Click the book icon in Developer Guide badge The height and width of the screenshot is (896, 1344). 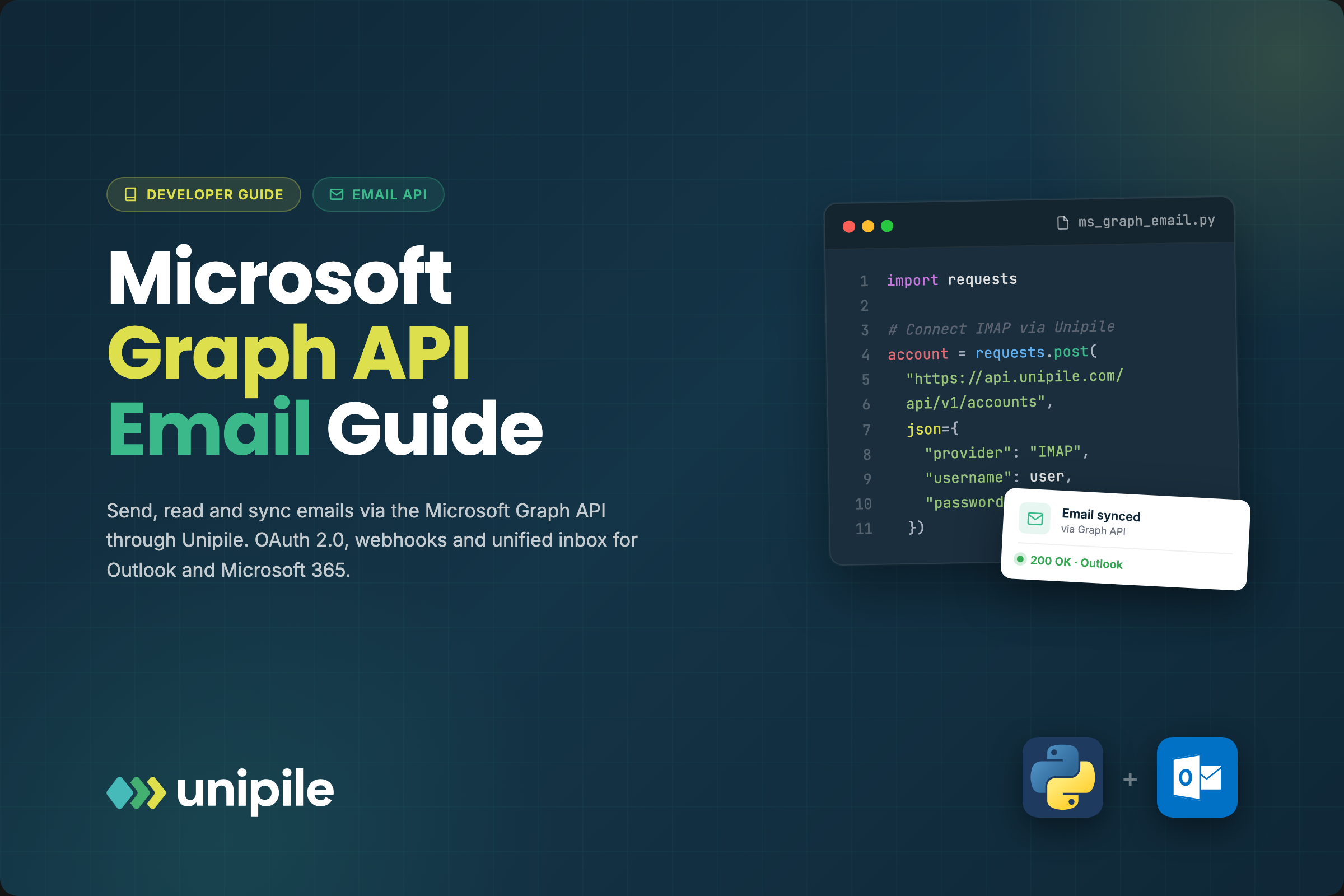[x=130, y=194]
